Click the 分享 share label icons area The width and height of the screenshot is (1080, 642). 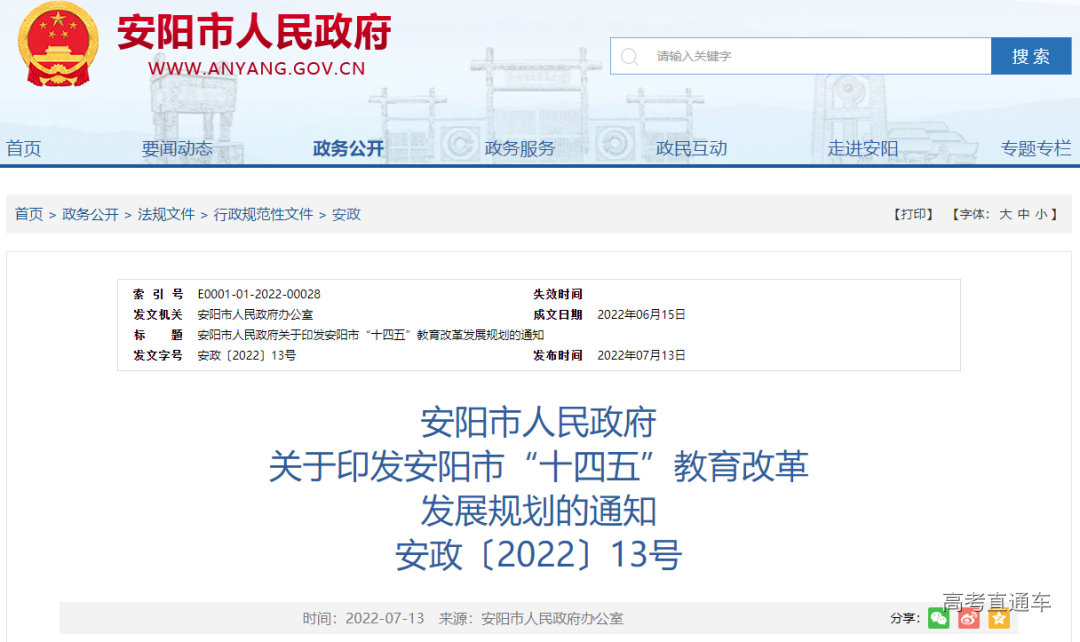point(905,619)
